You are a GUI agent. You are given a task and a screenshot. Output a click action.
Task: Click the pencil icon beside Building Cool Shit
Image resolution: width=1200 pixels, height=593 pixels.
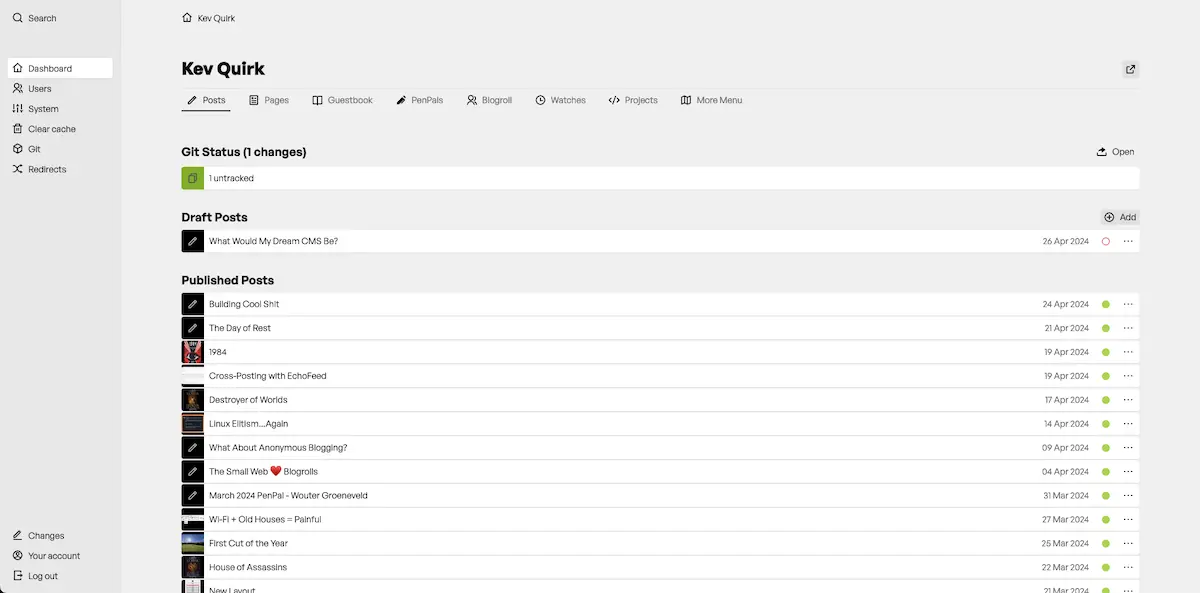[193, 304]
